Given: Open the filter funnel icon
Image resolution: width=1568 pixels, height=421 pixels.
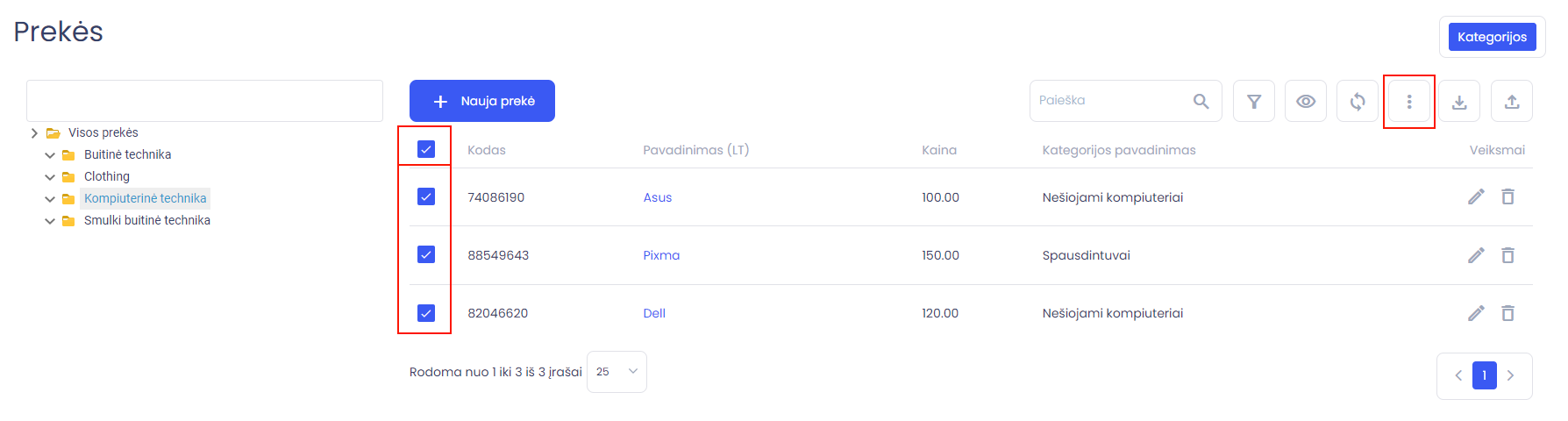Looking at the screenshot, I should coord(1254,101).
